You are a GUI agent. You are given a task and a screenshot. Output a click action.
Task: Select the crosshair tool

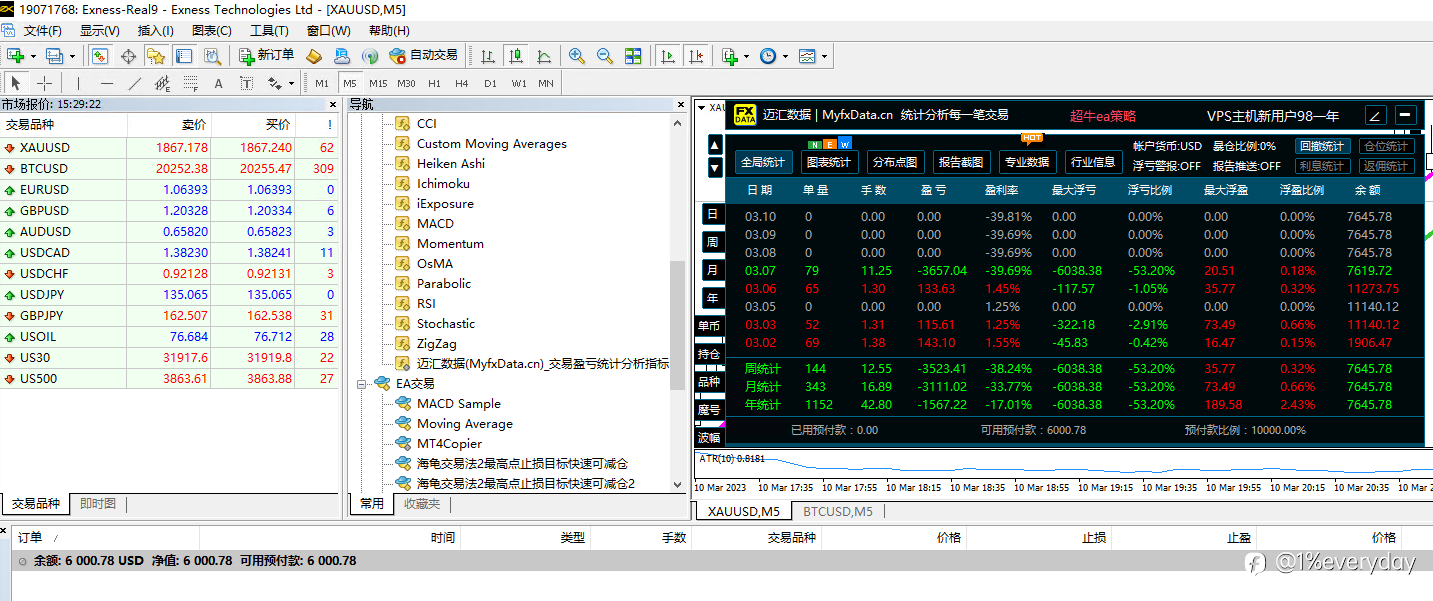coord(44,83)
